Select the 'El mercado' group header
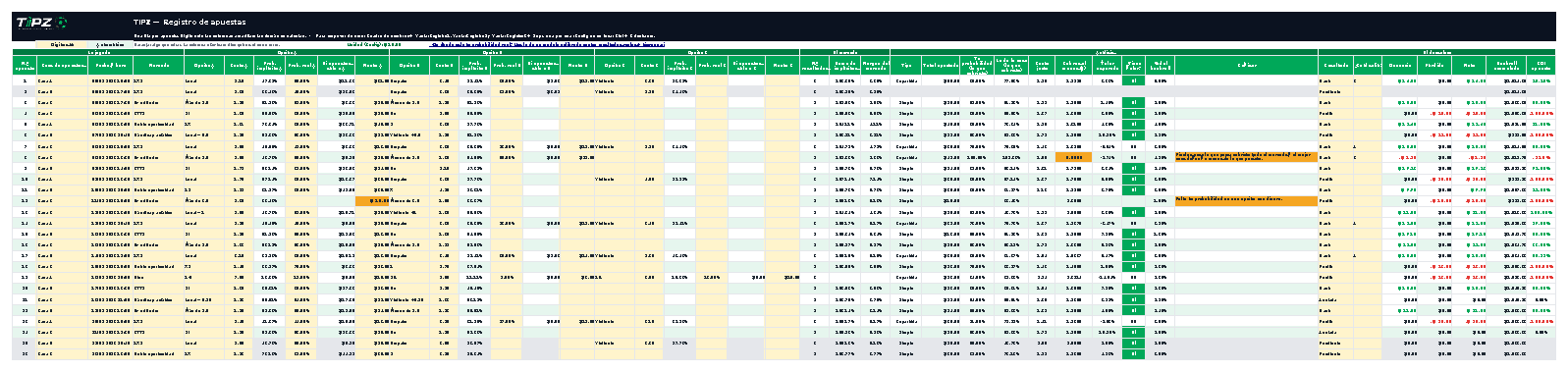 tap(845, 52)
